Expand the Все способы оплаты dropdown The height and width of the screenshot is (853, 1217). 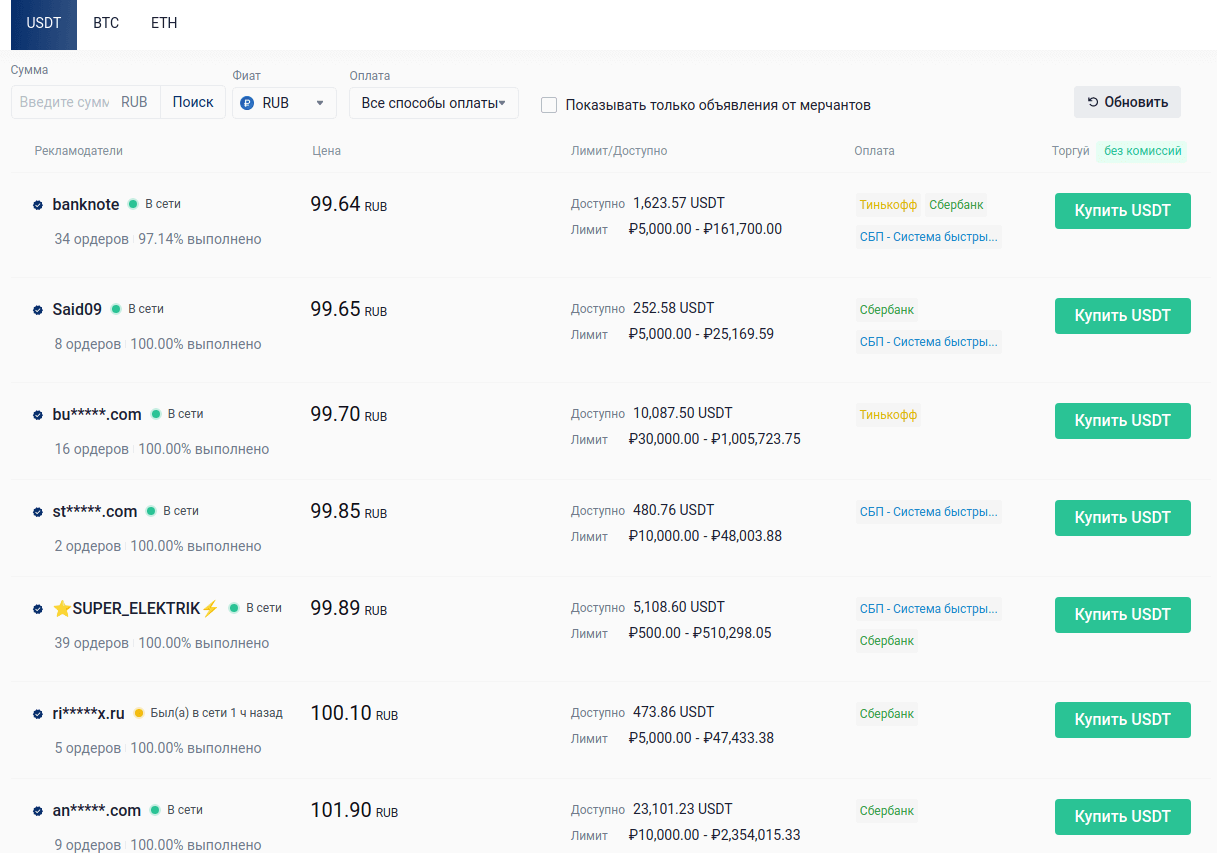433,103
